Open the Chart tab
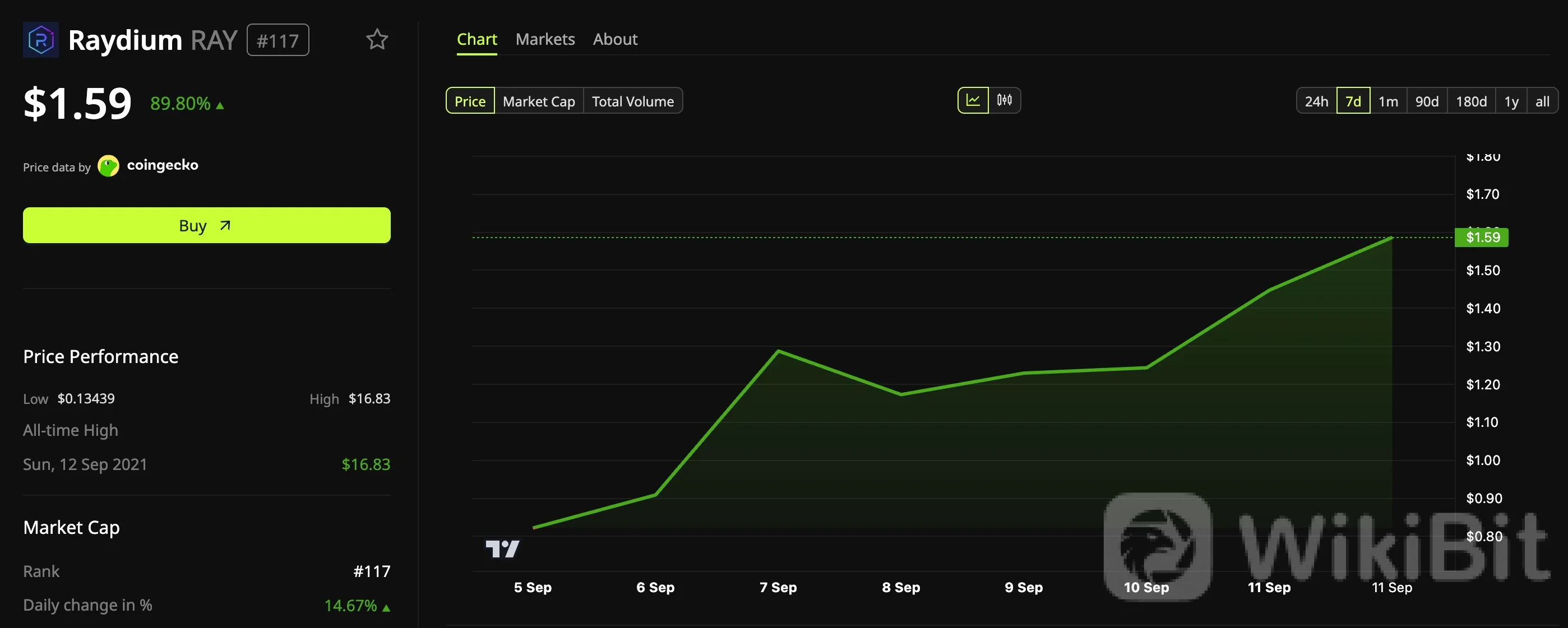 [x=477, y=40]
